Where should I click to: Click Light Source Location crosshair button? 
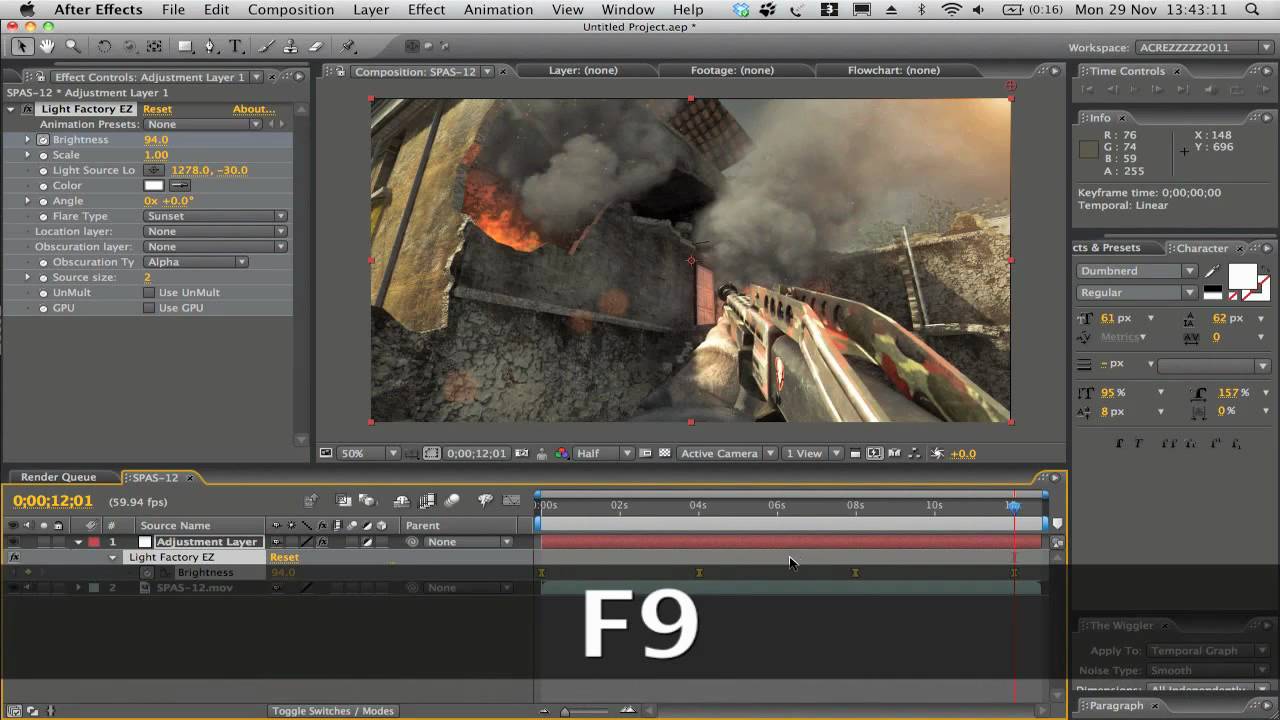pos(154,170)
